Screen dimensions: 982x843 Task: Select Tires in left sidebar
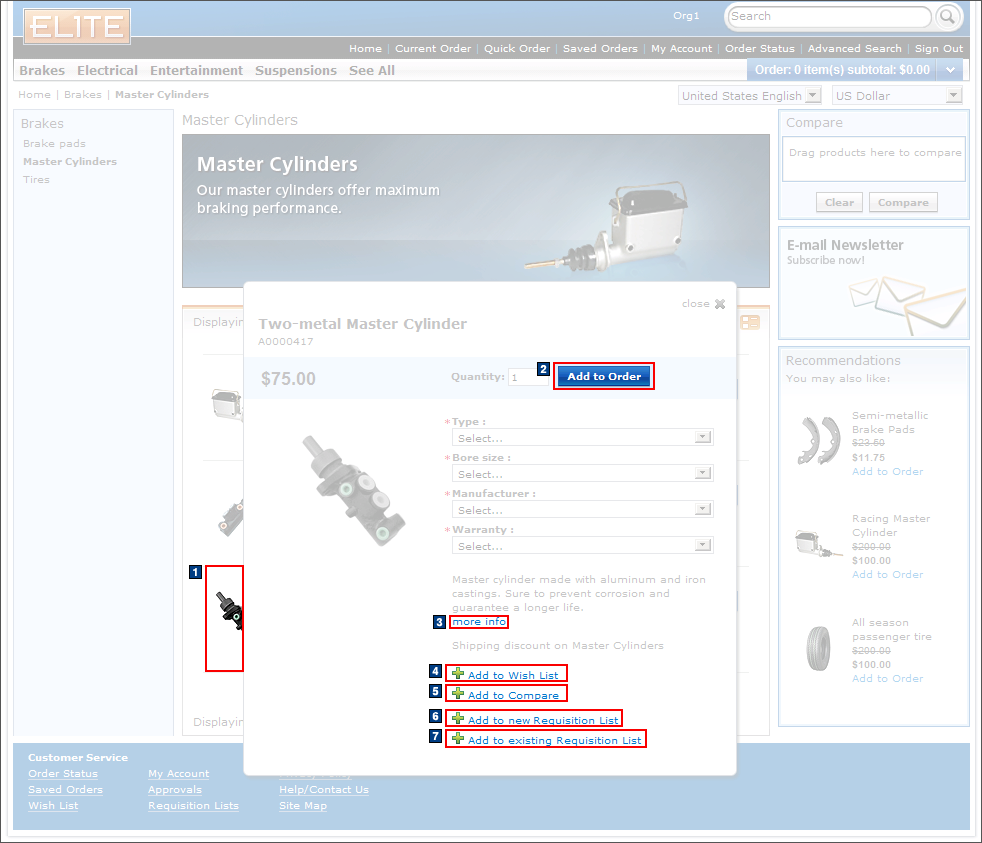[x=36, y=180]
